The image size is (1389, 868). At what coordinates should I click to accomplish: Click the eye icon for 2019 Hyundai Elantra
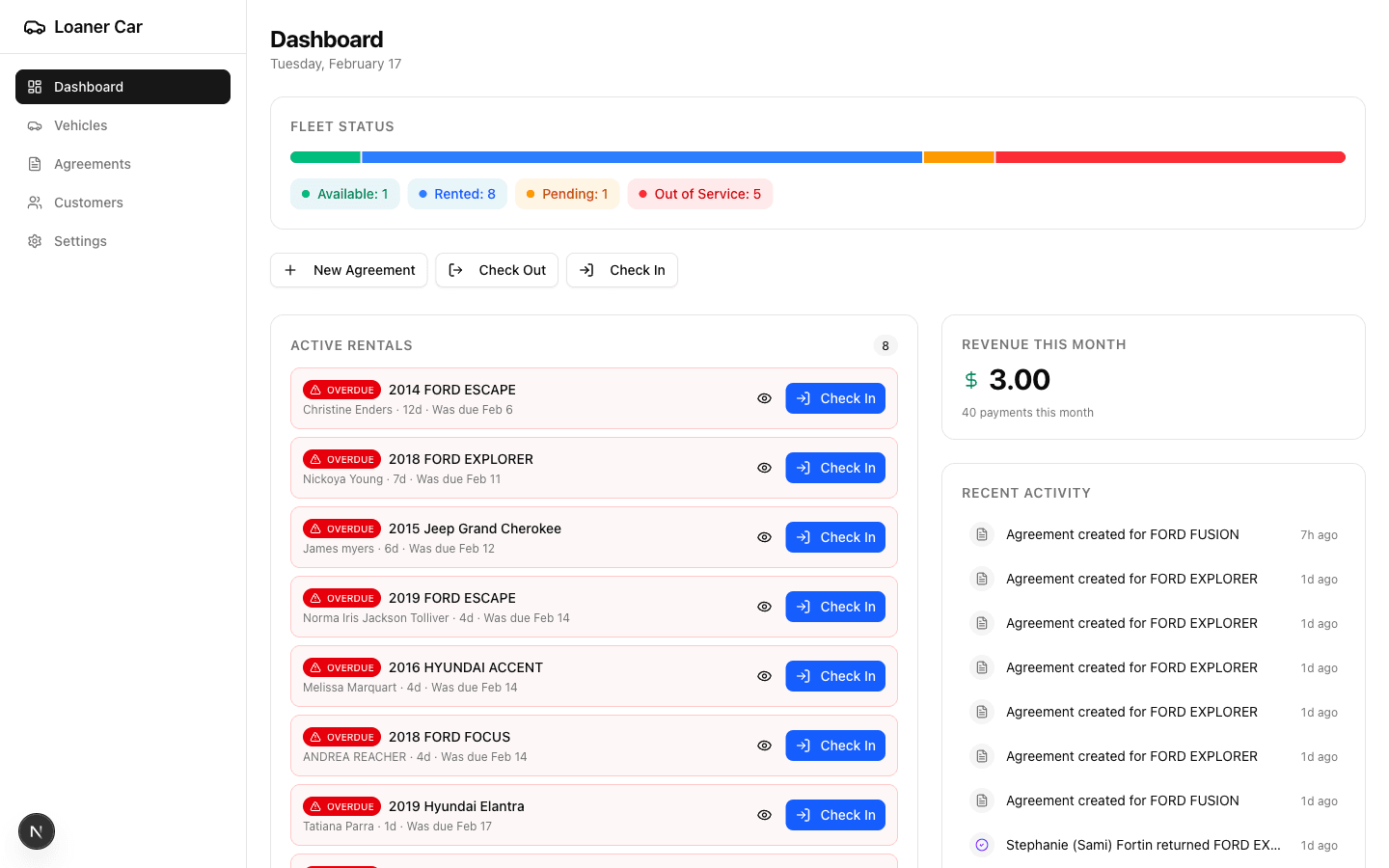click(x=764, y=815)
